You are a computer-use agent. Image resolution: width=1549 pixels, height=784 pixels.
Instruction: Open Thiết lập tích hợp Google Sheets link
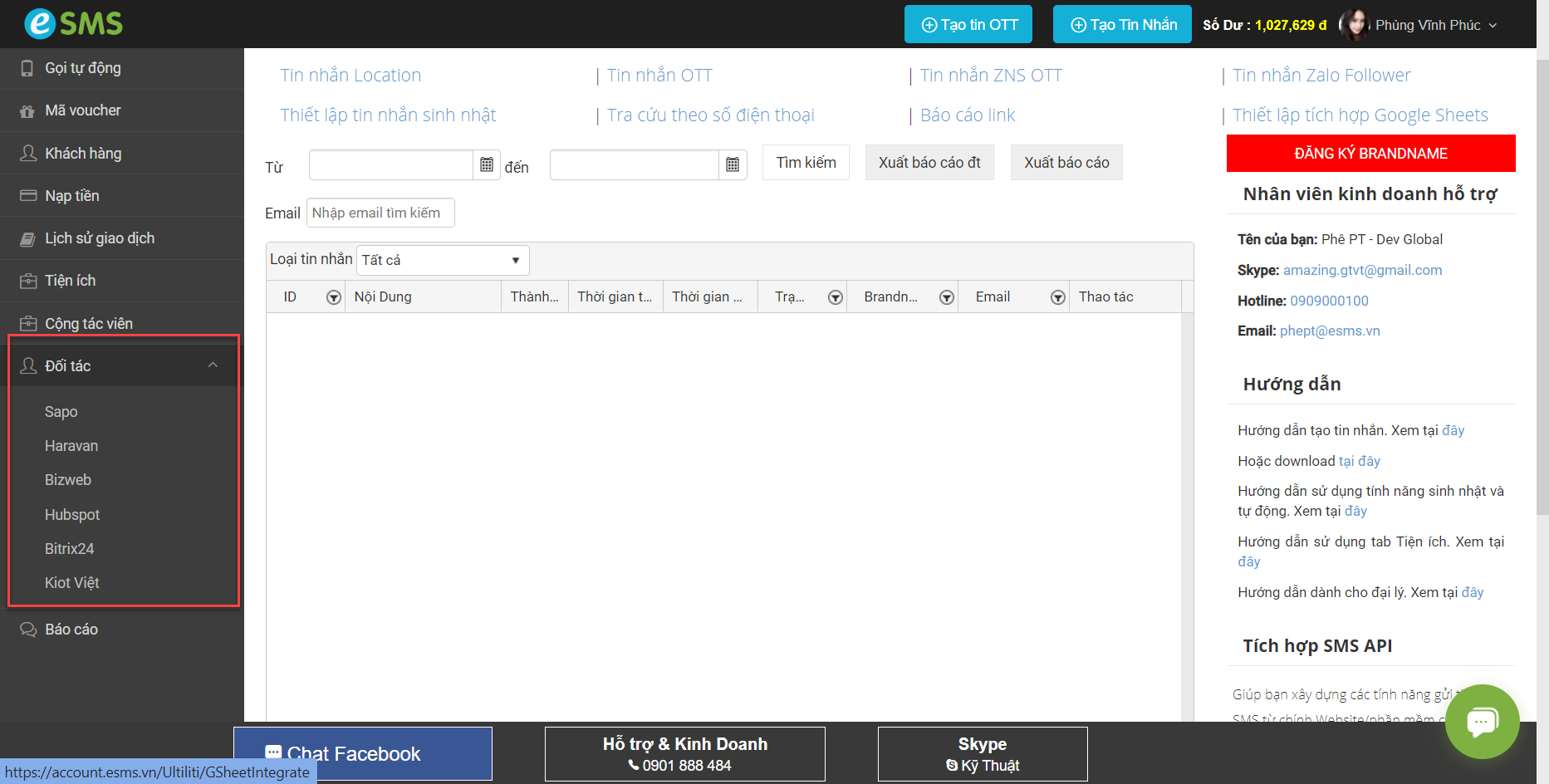click(x=1360, y=115)
